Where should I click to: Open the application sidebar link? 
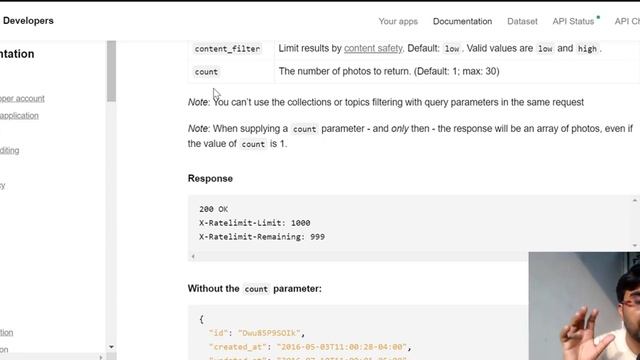[x=19, y=116]
